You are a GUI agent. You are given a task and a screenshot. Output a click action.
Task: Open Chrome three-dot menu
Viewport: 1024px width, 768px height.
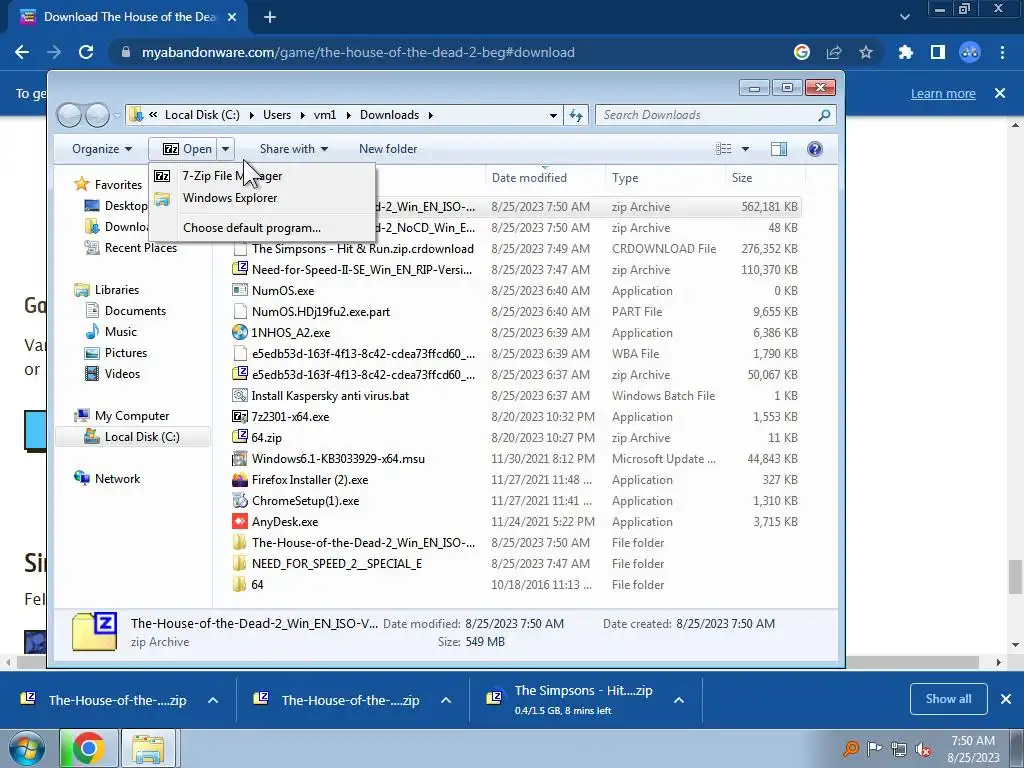pos(1002,52)
